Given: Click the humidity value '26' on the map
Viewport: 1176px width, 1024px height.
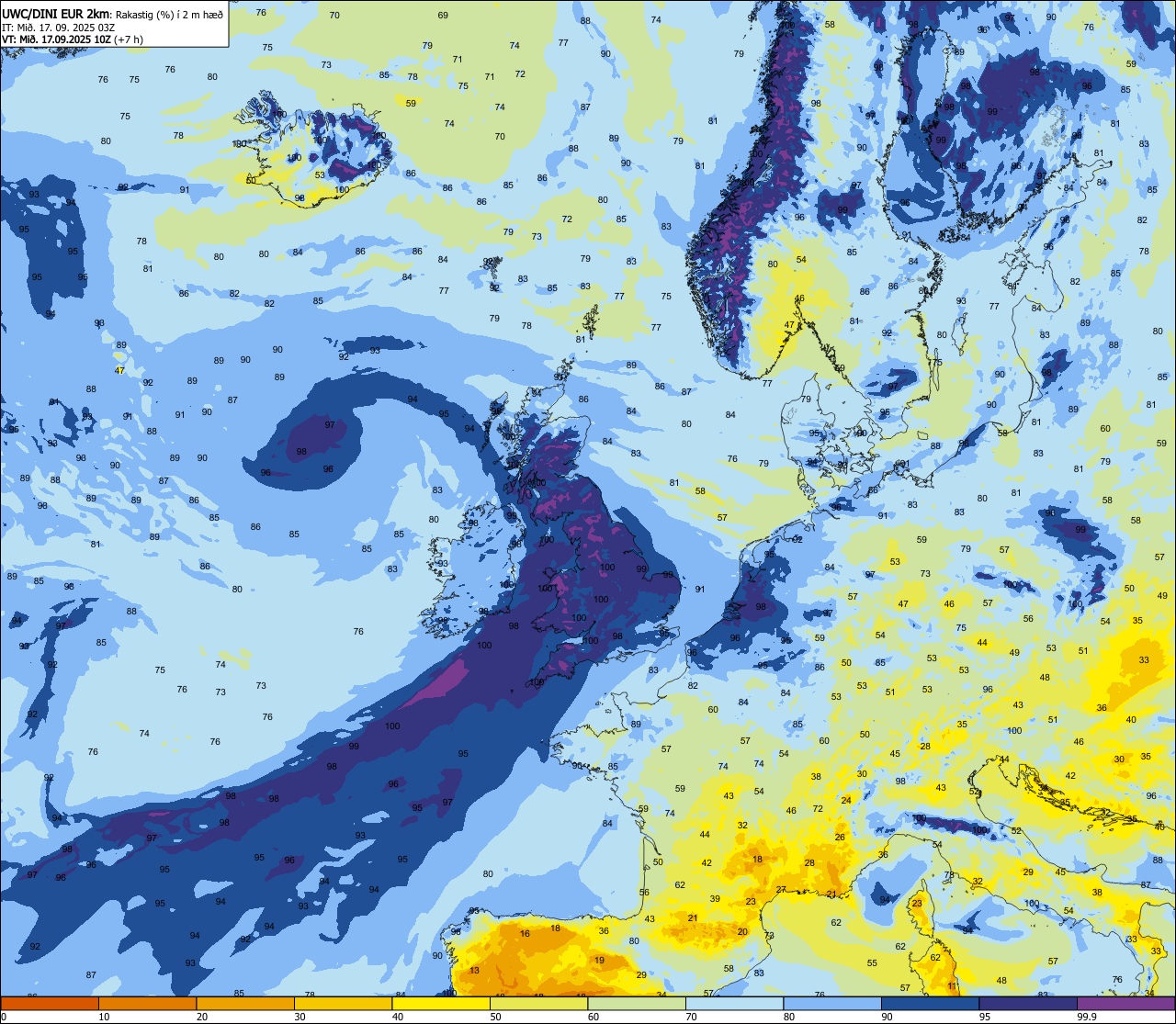Looking at the screenshot, I should click(840, 838).
